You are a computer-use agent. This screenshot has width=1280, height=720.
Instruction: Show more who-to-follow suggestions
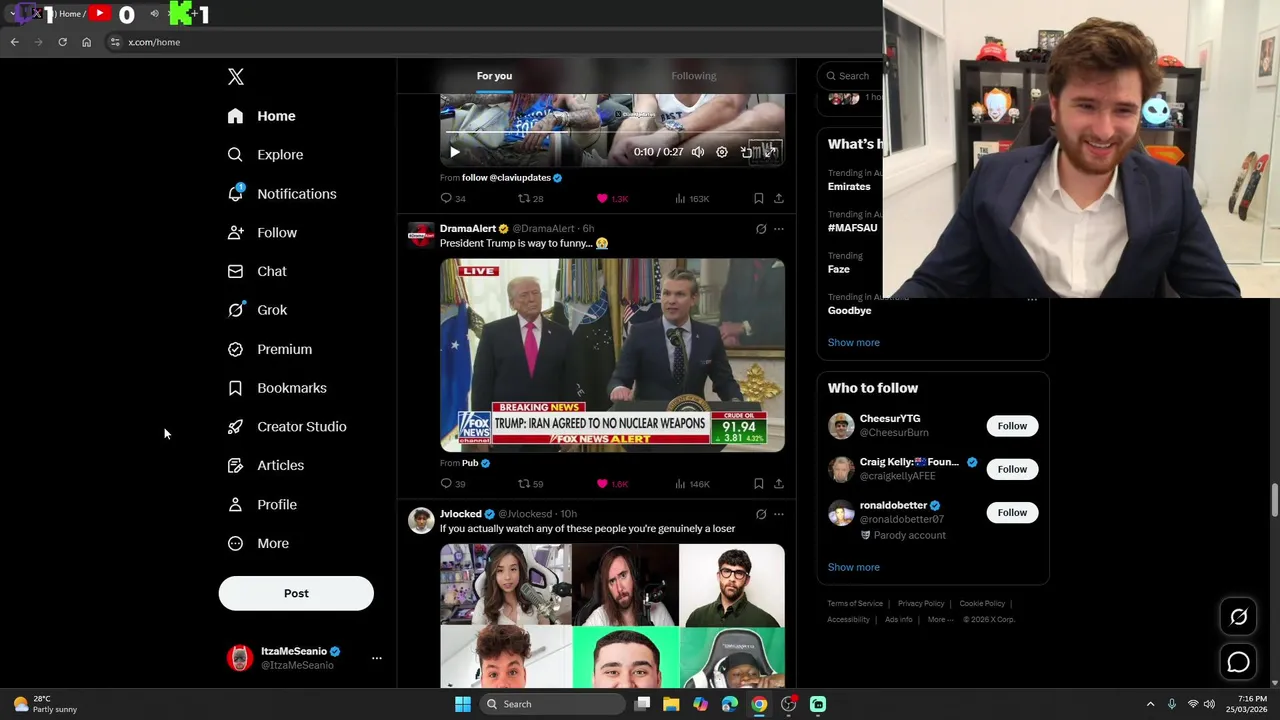point(853,568)
